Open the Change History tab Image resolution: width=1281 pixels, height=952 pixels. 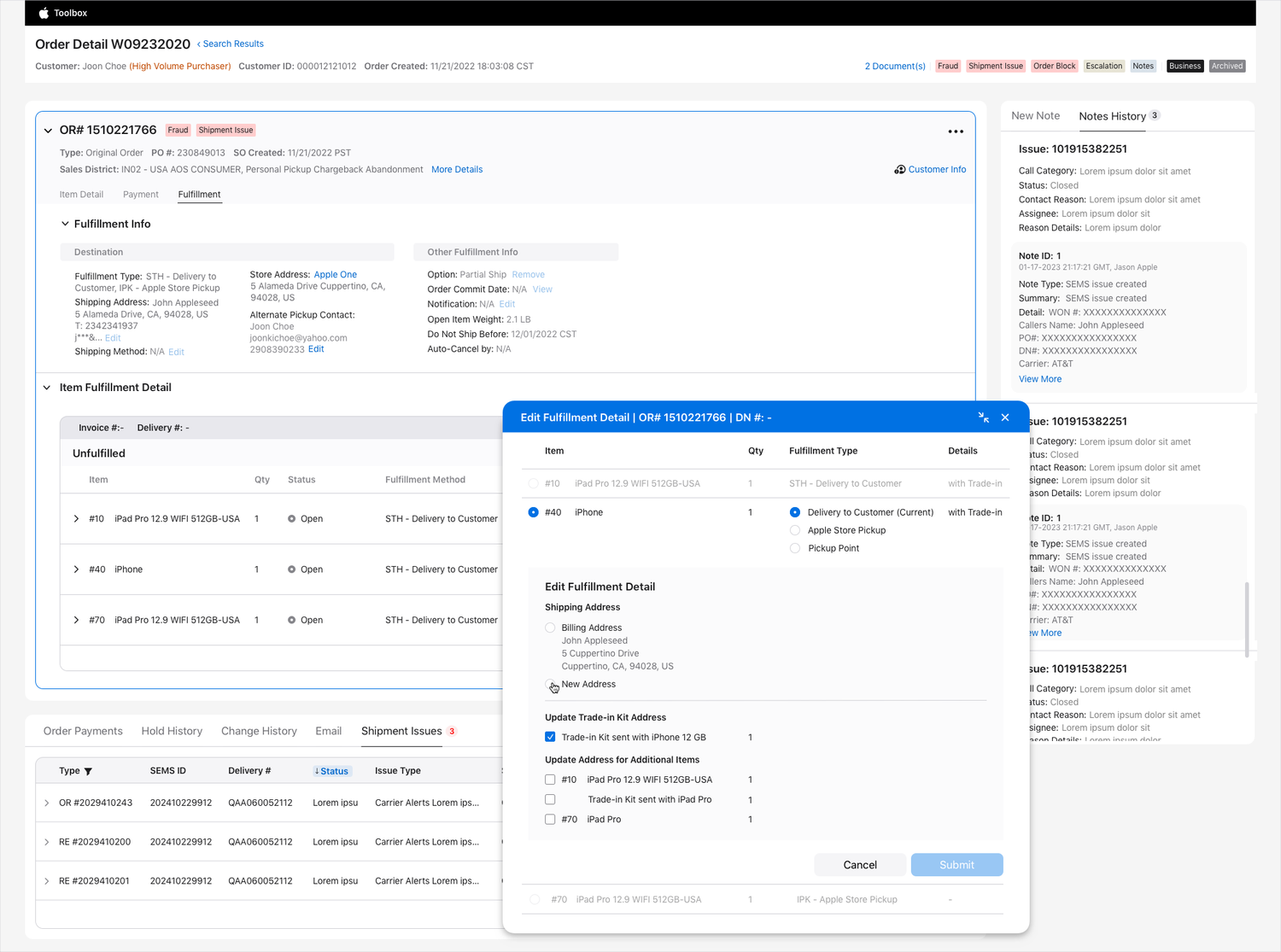click(259, 731)
